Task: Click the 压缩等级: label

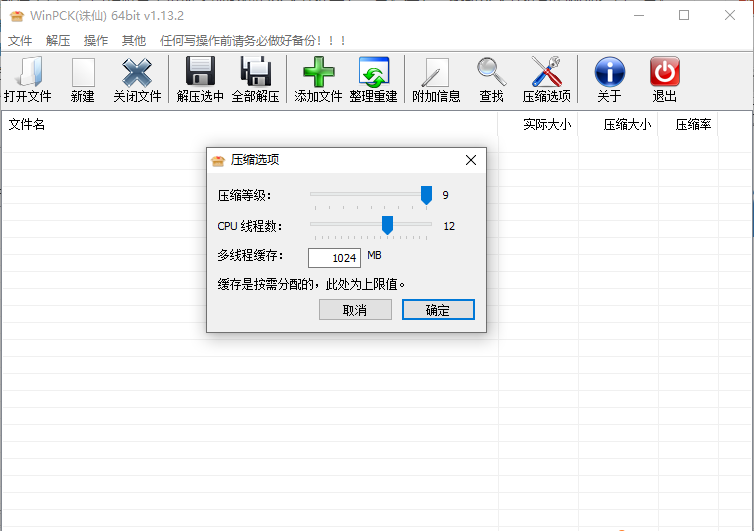Action: coord(244,196)
